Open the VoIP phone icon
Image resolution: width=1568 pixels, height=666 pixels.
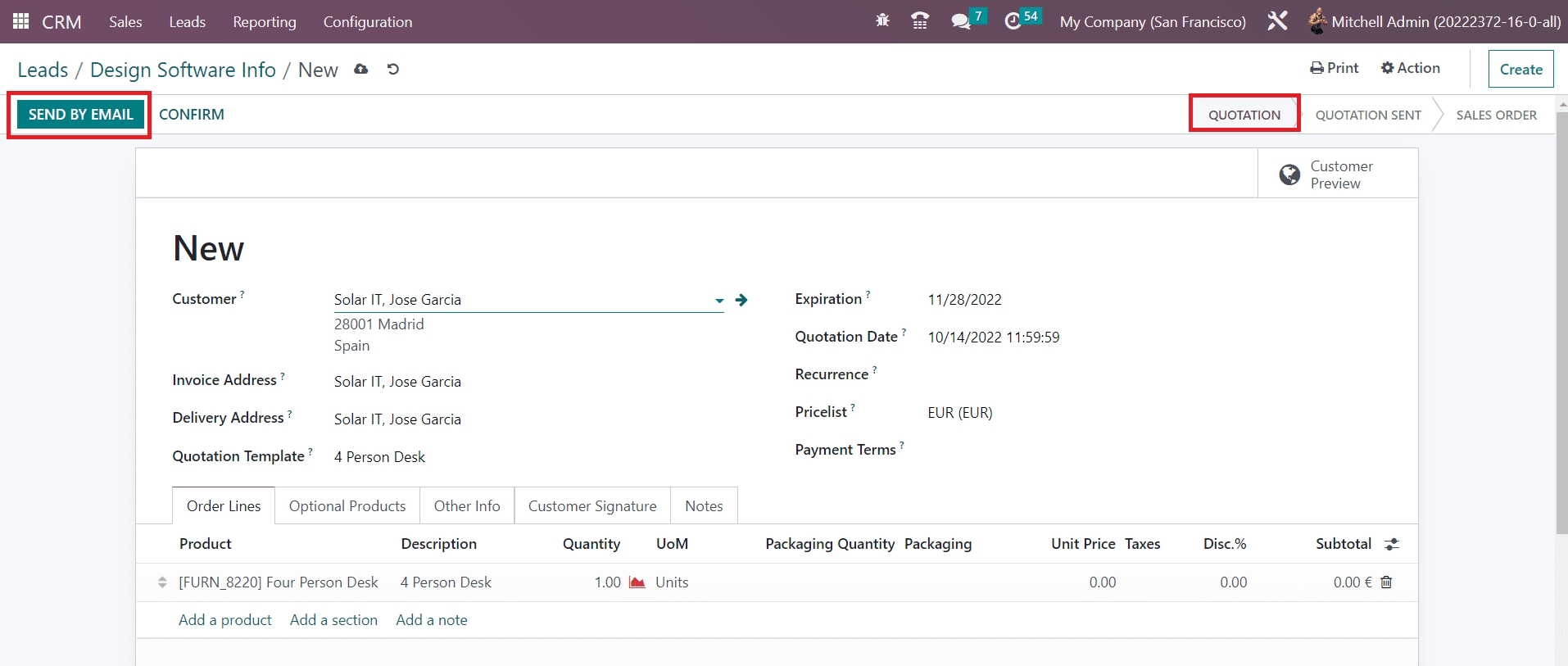coord(920,21)
